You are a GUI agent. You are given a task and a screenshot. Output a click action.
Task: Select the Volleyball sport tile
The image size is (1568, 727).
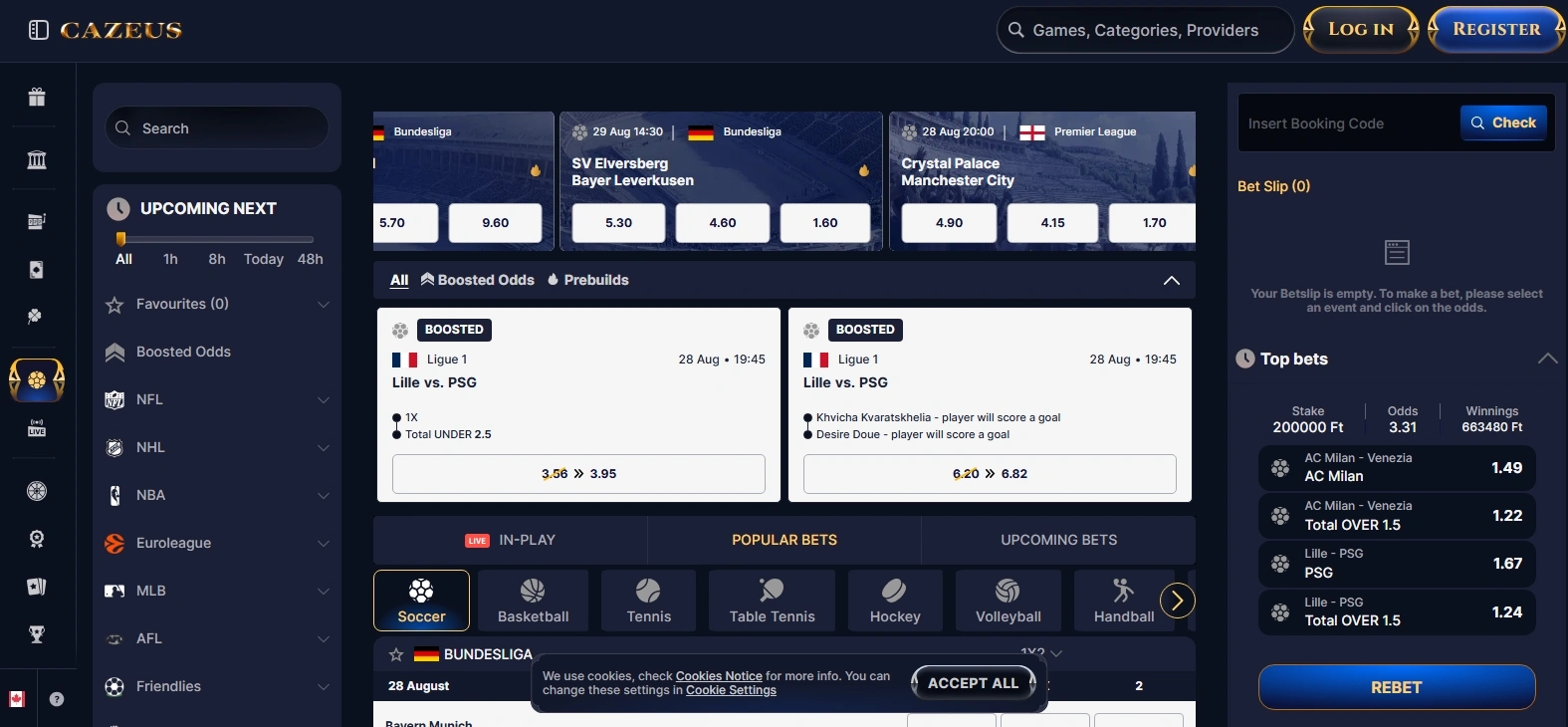1008,601
